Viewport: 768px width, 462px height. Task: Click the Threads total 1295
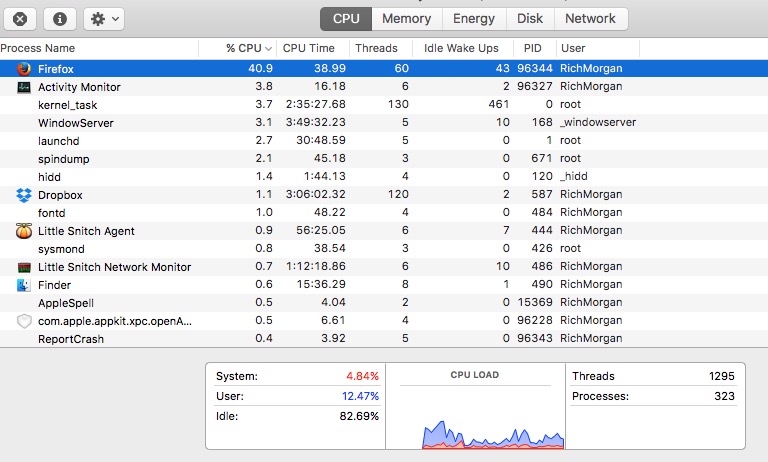[721, 376]
